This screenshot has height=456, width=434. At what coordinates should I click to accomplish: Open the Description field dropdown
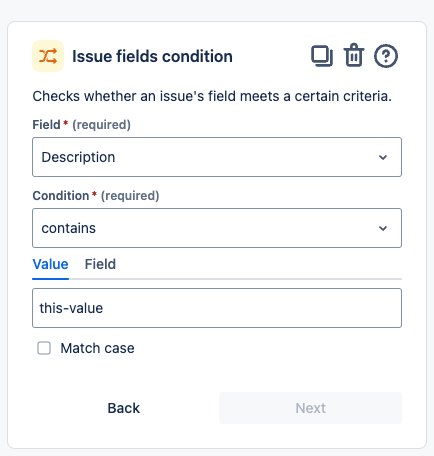[x=217, y=157]
